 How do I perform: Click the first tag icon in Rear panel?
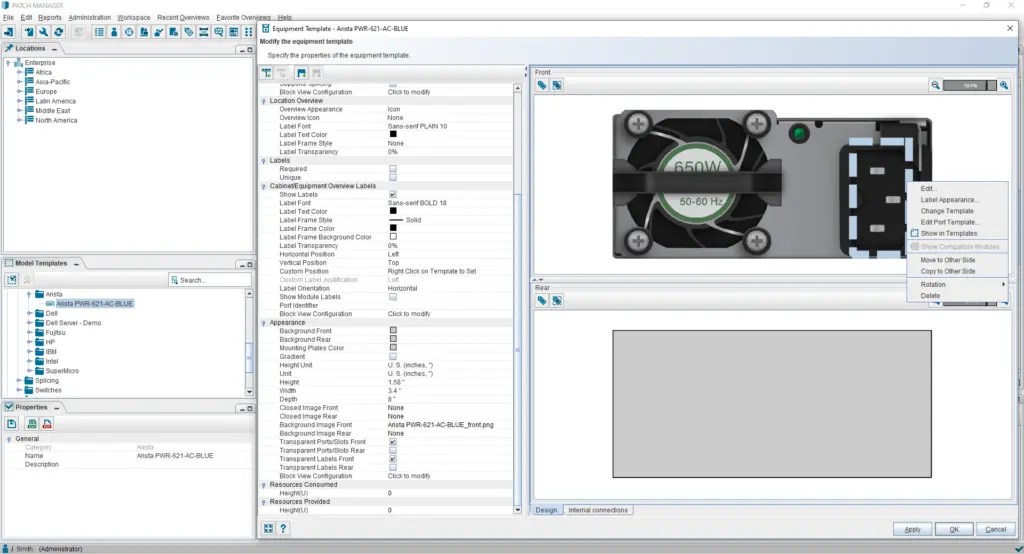click(x=542, y=301)
